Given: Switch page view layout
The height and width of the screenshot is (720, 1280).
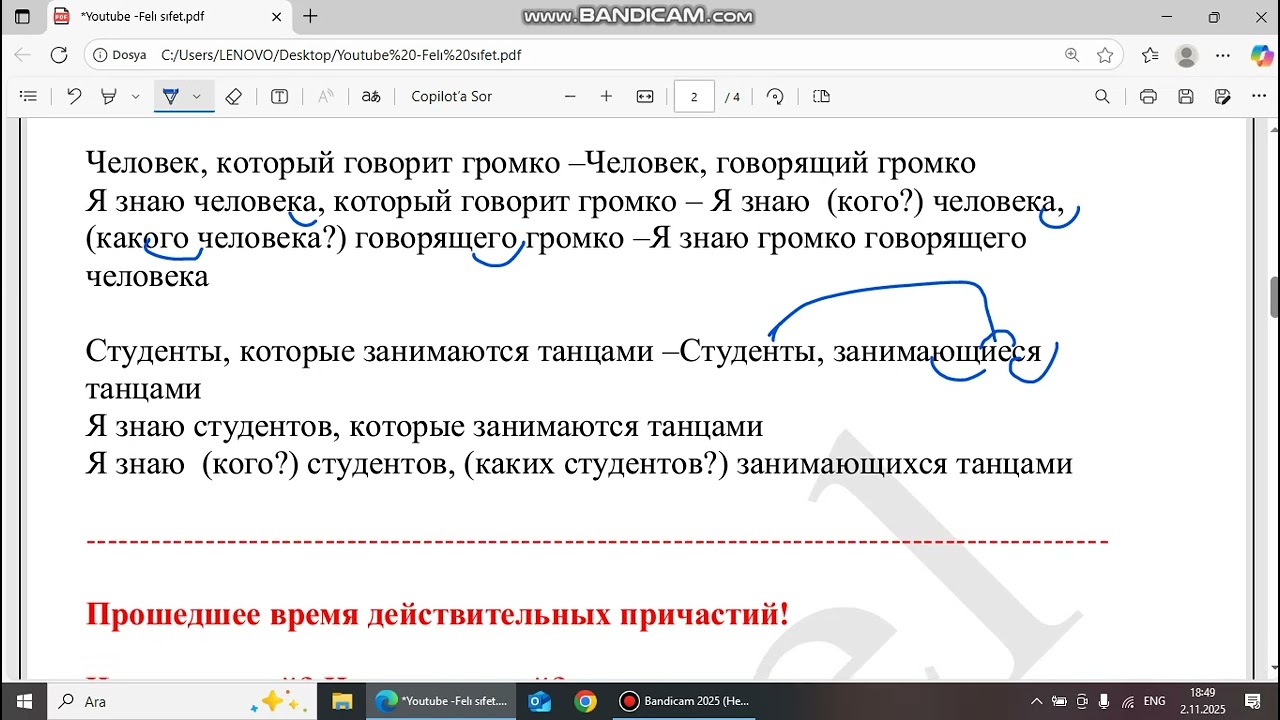Looking at the screenshot, I should tap(822, 97).
